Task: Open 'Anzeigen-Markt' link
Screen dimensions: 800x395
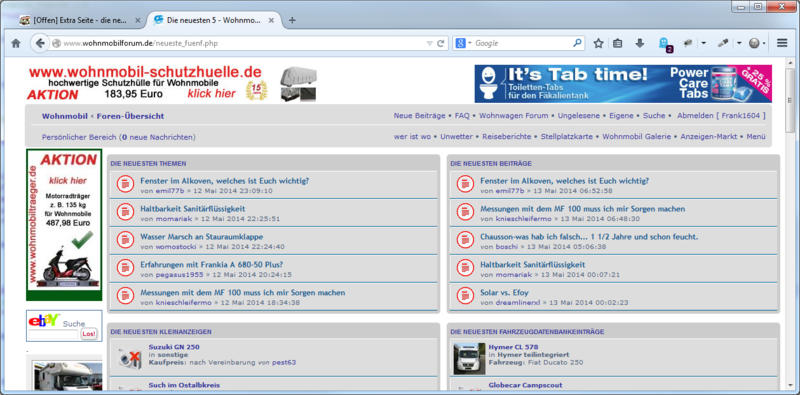Action: [x=709, y=137]
